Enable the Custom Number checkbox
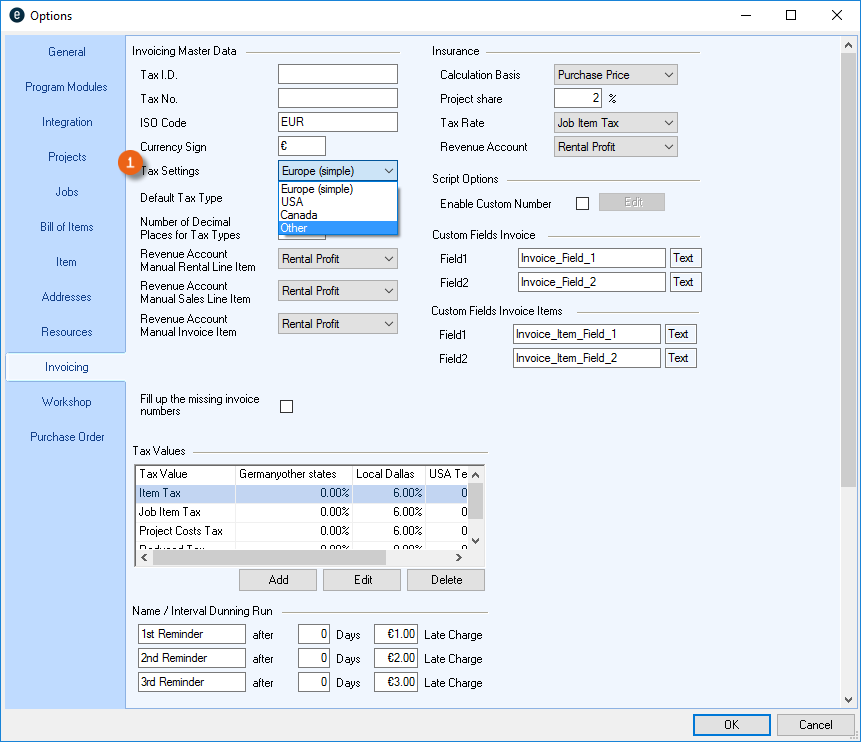Image resolution: width=861 pixels, height=742 pixels. pos(582,204)
